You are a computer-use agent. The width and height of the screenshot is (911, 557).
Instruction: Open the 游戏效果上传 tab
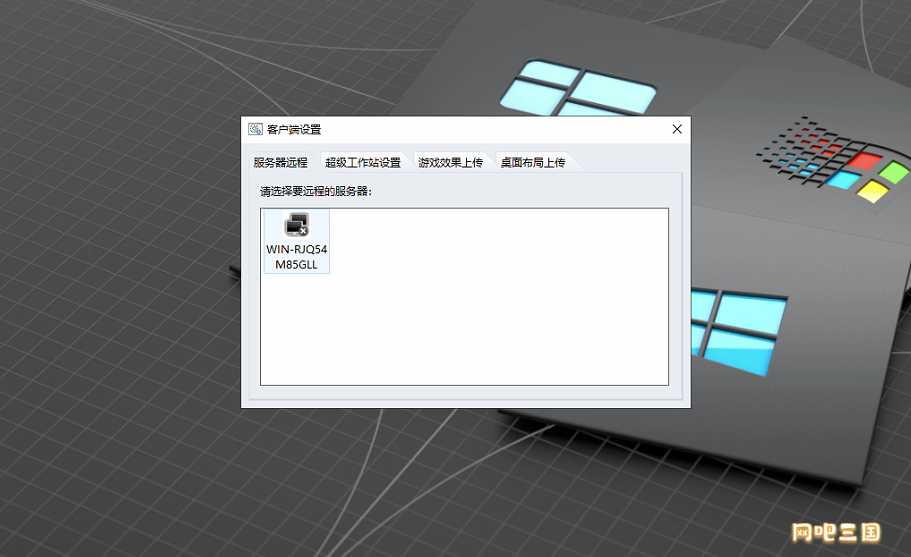451,163
